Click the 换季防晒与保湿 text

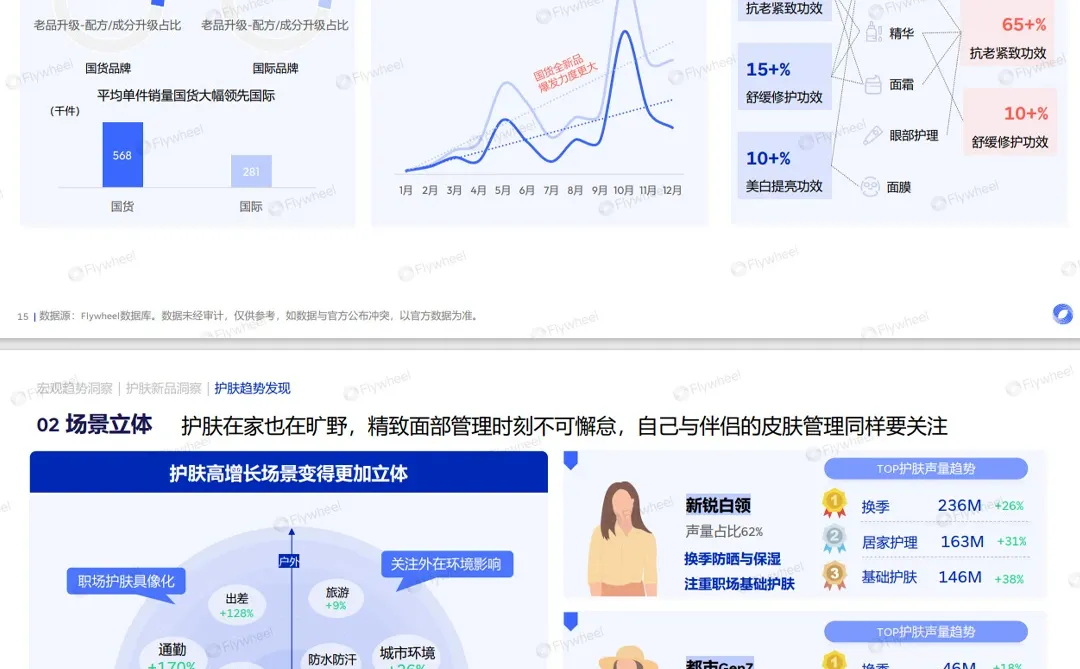[x=732, y=558]
